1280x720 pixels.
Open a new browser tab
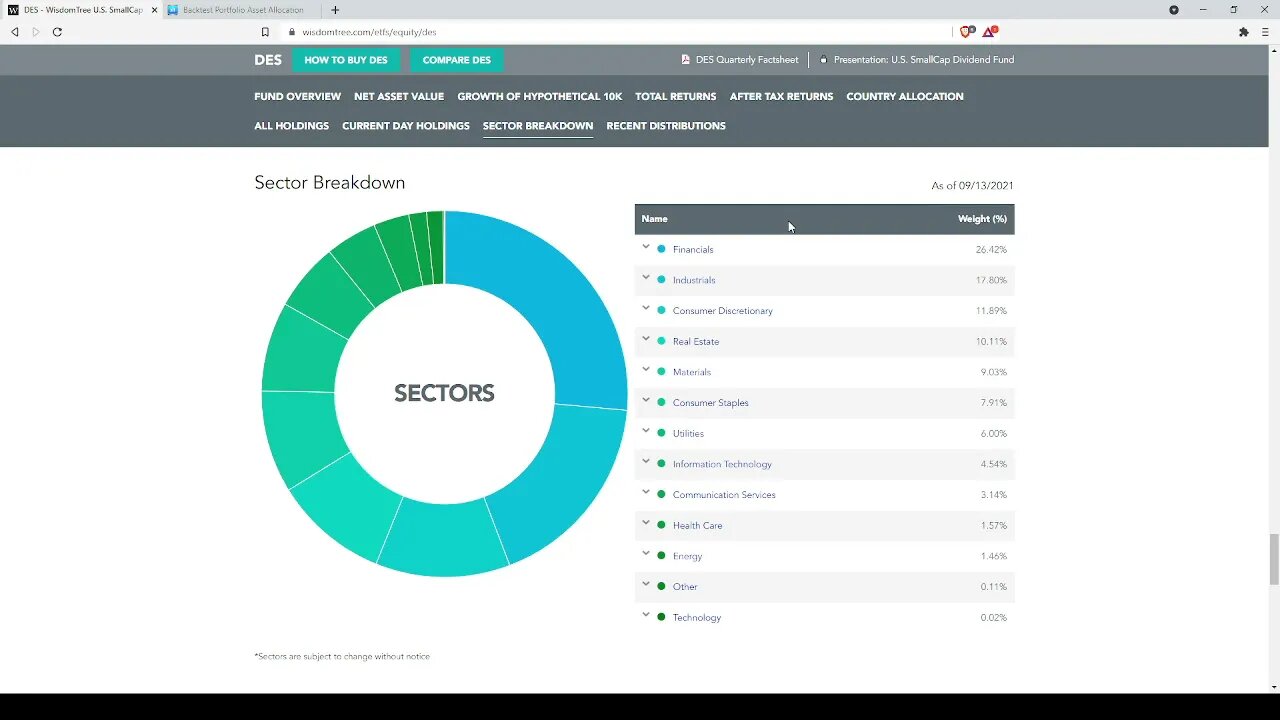335,10
